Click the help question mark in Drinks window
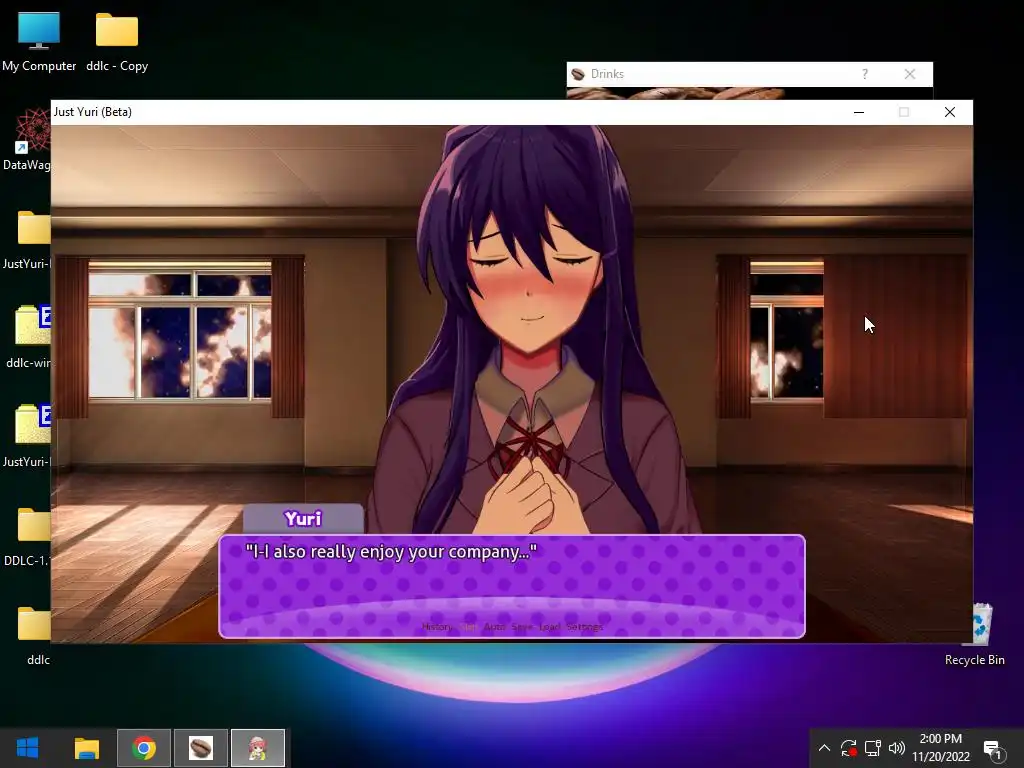The width and height of the screenshot is (1024, 768). (865, 74)
